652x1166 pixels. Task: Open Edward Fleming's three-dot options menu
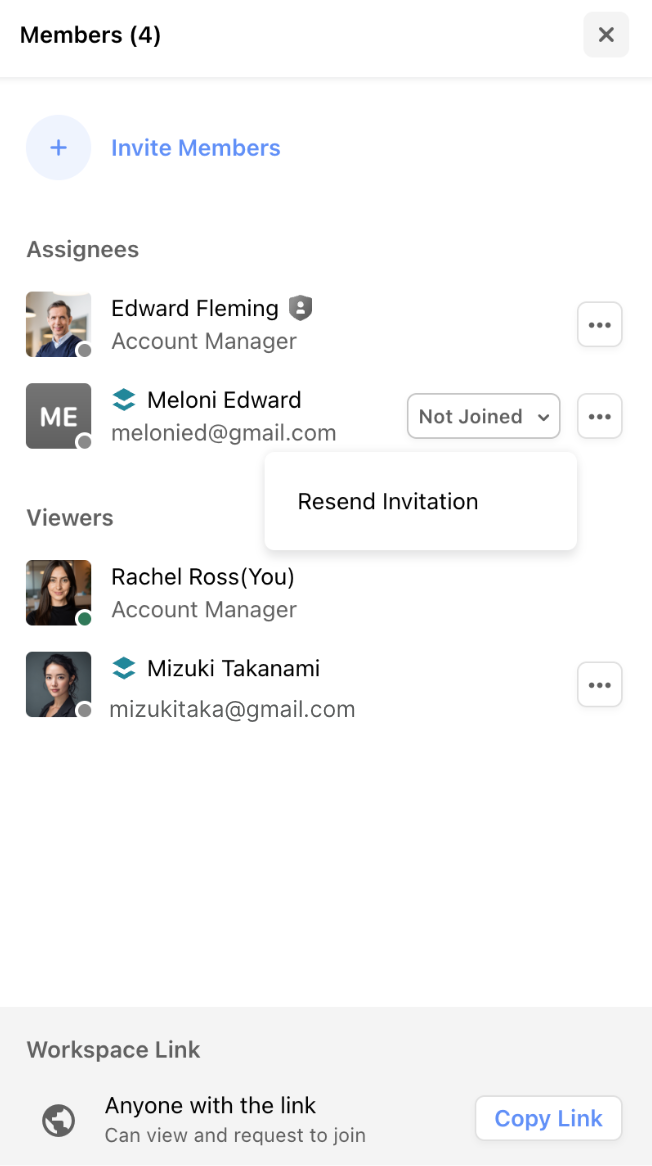point(600,325)
